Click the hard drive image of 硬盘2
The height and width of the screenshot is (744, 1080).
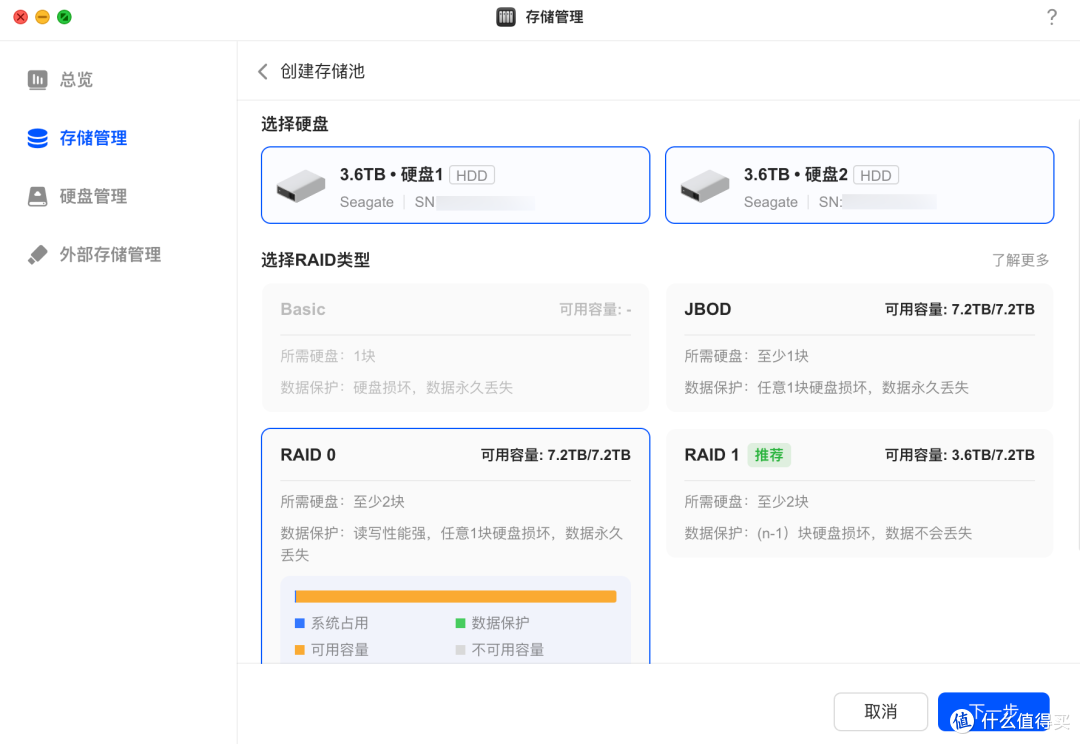coord(704,186)
